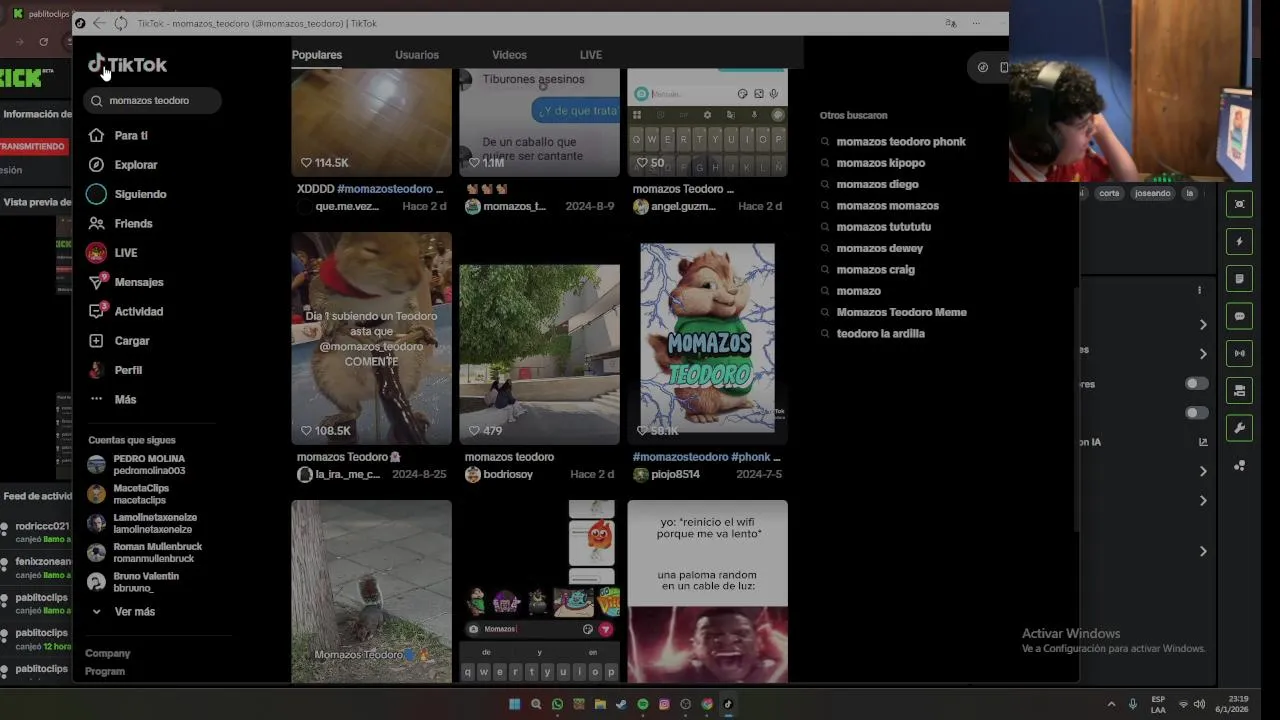Toggle the switch in the row ending 'ores'

(1196, 384)
